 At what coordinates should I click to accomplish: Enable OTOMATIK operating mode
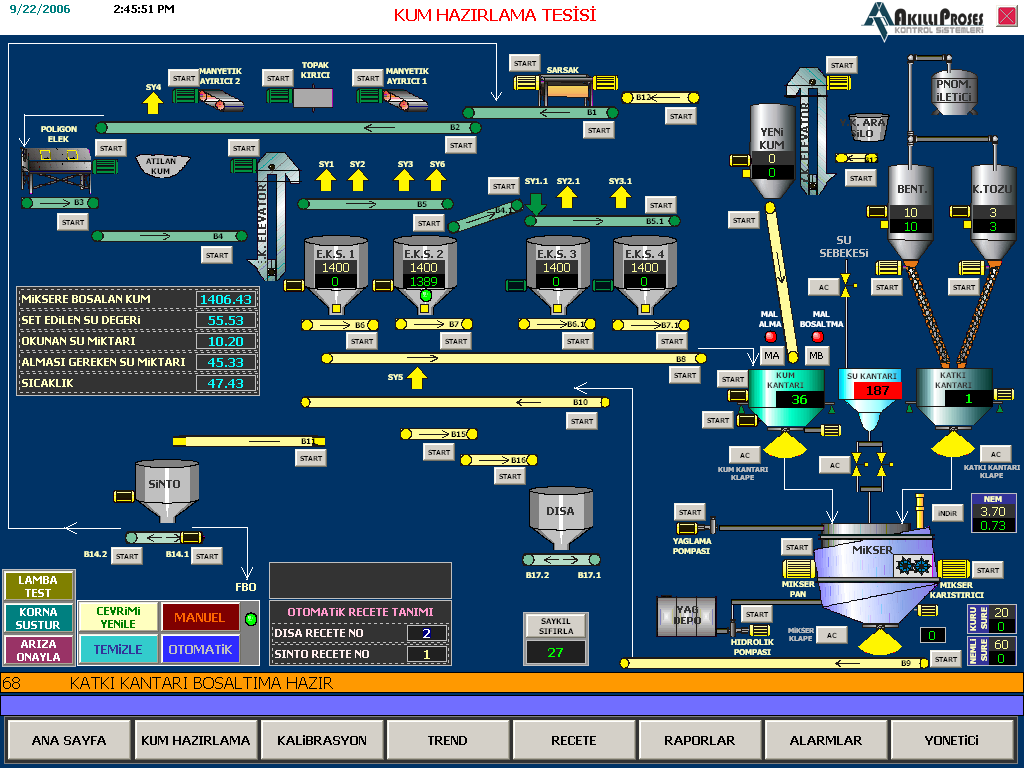(x=200, y=649)
